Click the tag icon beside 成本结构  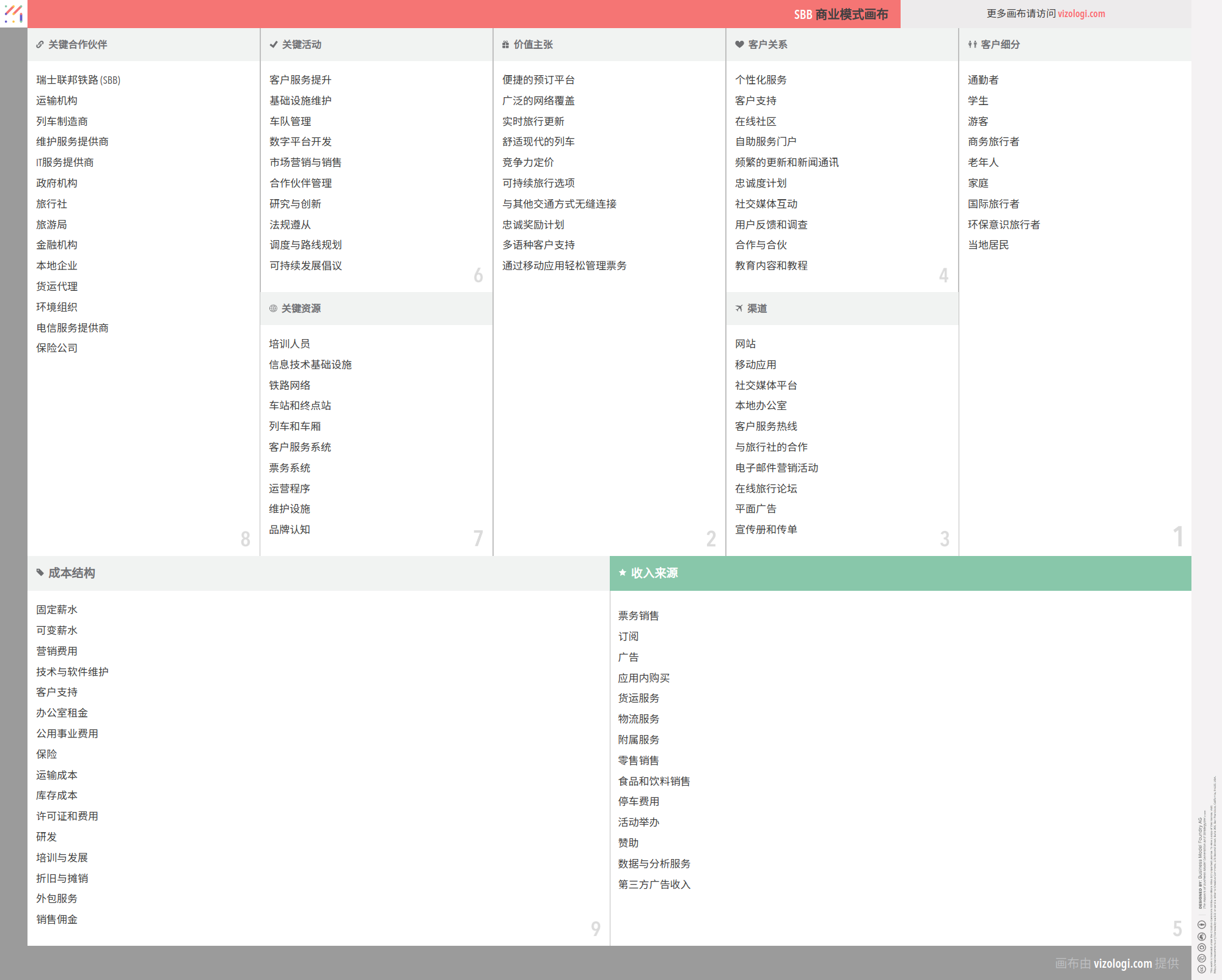pyautogui.click(x=40, y=573)
